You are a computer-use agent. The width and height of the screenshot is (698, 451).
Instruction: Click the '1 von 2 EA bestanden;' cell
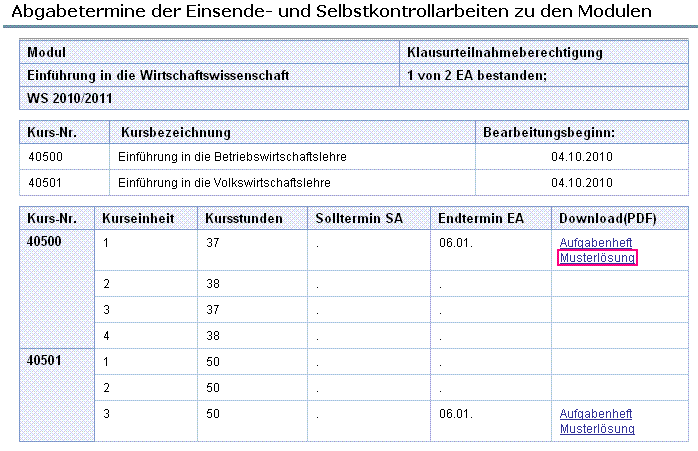click(x=544, y=75)
